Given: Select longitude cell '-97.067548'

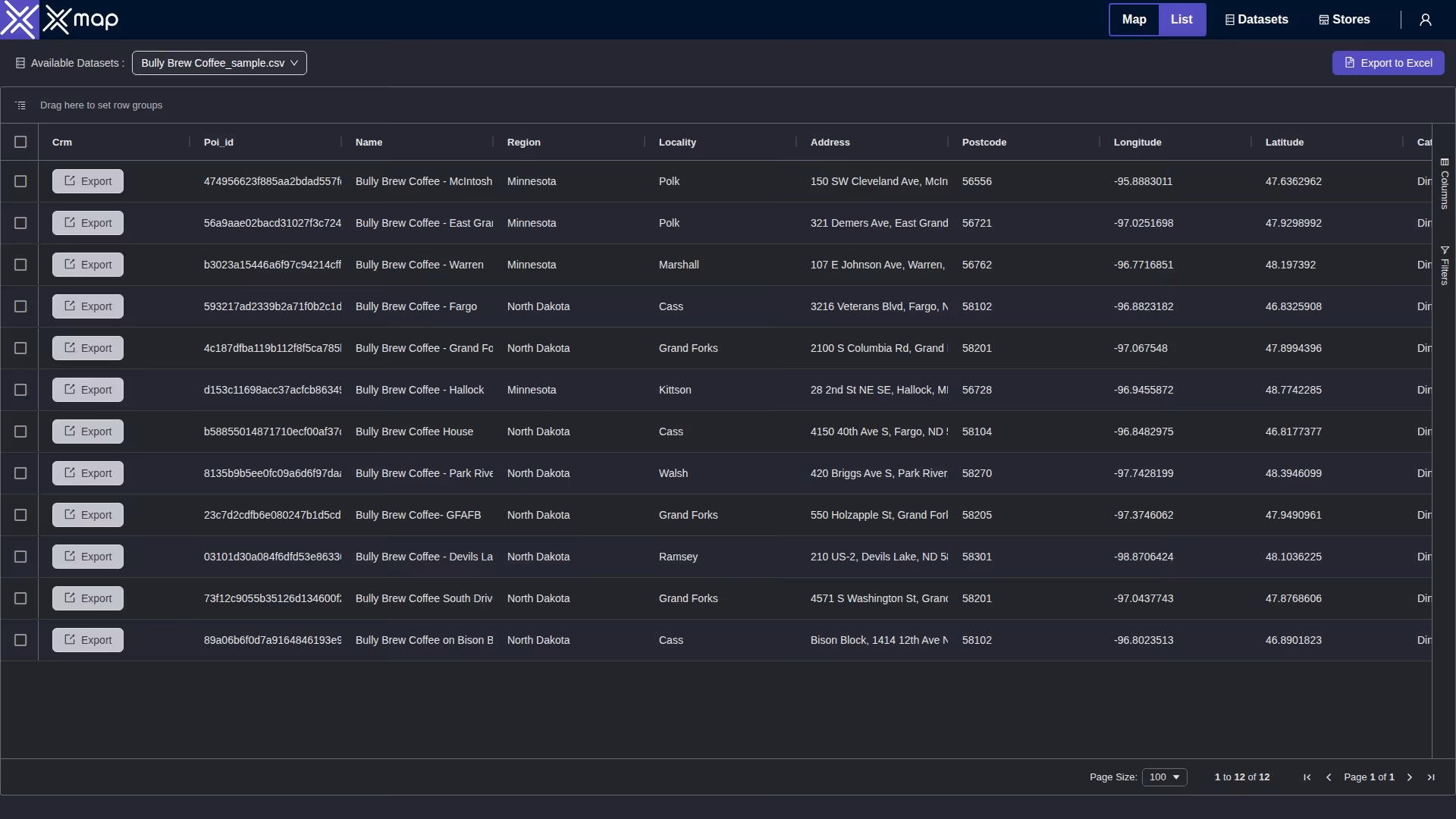Looking at the screenshot, I should (1141, 348).
